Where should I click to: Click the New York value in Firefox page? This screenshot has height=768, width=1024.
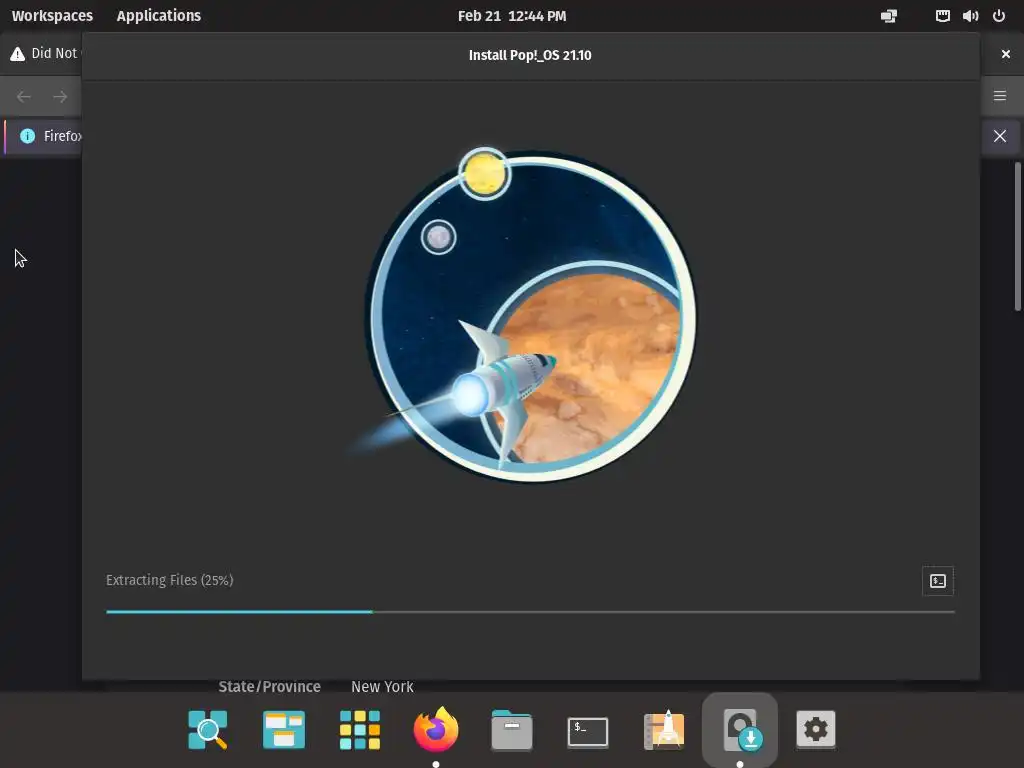[382, 686]
